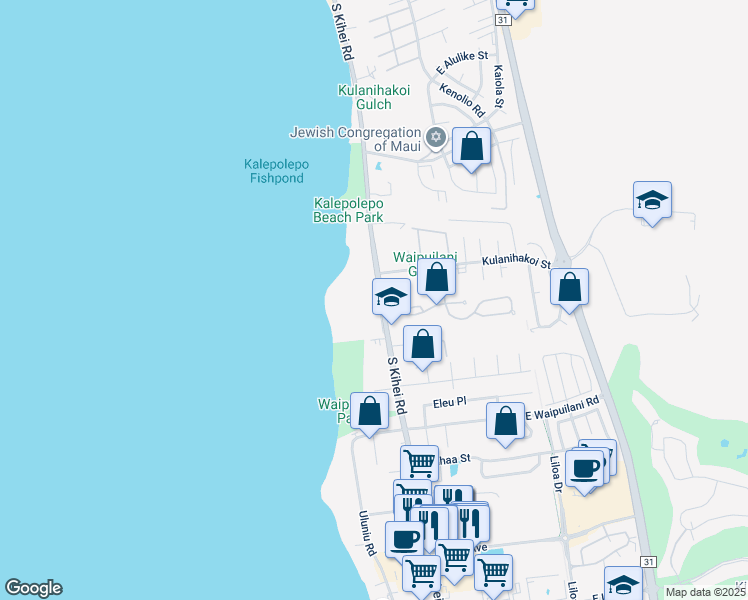
Task: Click the shopping bag marker beside Jewish Congregation of Maui
Action: (x=471, y=149)
